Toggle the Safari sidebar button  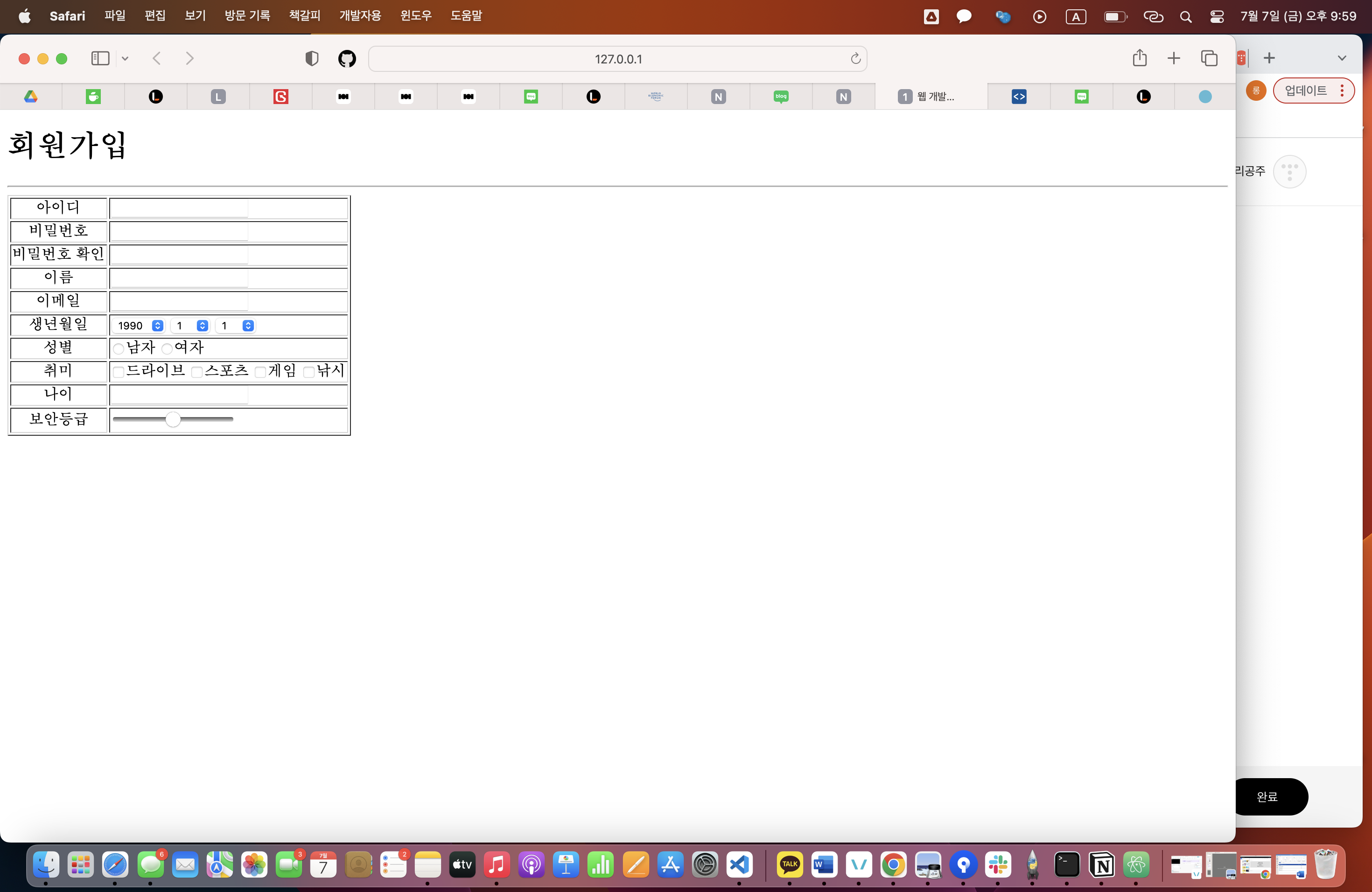pos(100,58)
